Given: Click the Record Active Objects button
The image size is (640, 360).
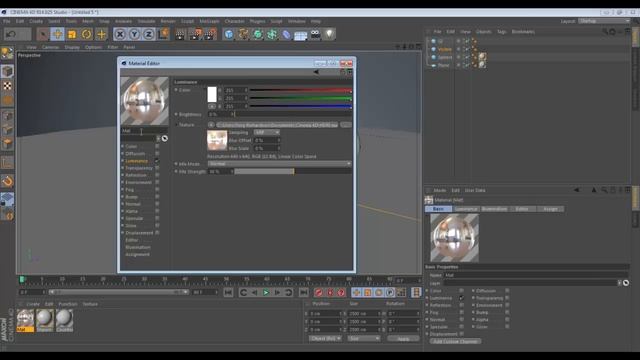Looking at the screenshot, I should coord(319,292).
